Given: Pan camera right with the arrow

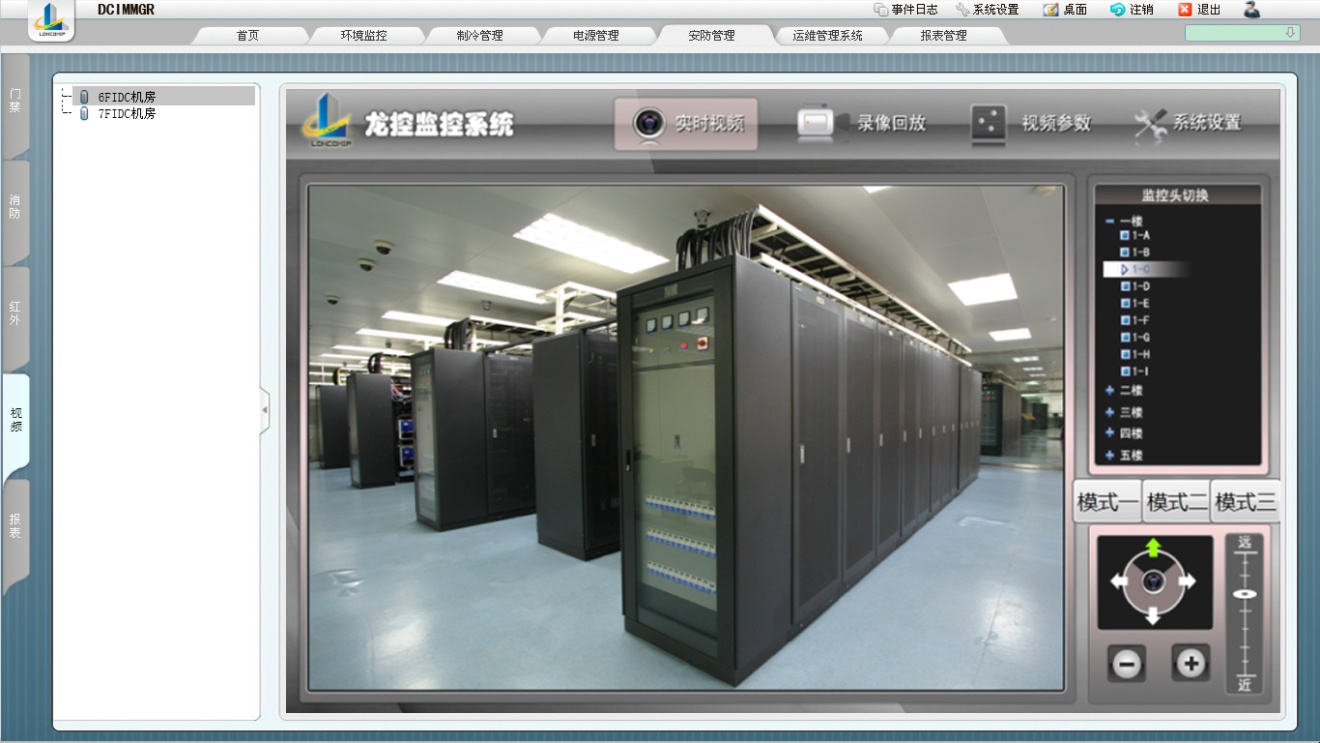Looking at the screenshot, I should (x=1187, y=581).
